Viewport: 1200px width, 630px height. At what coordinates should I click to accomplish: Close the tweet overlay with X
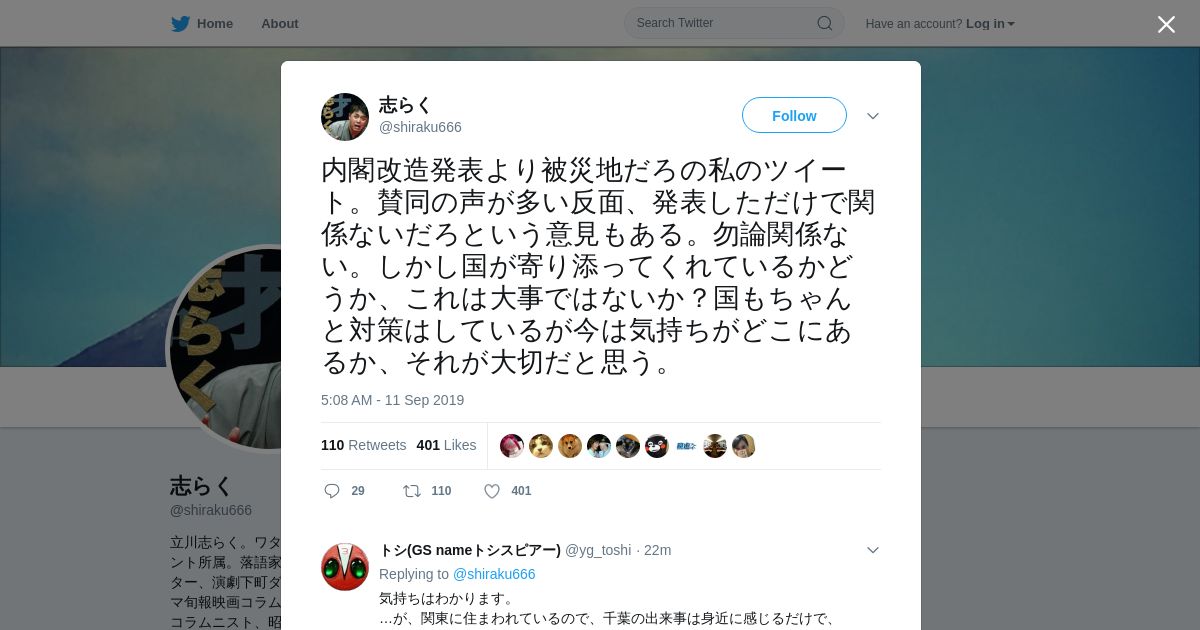coord(1166,24)
